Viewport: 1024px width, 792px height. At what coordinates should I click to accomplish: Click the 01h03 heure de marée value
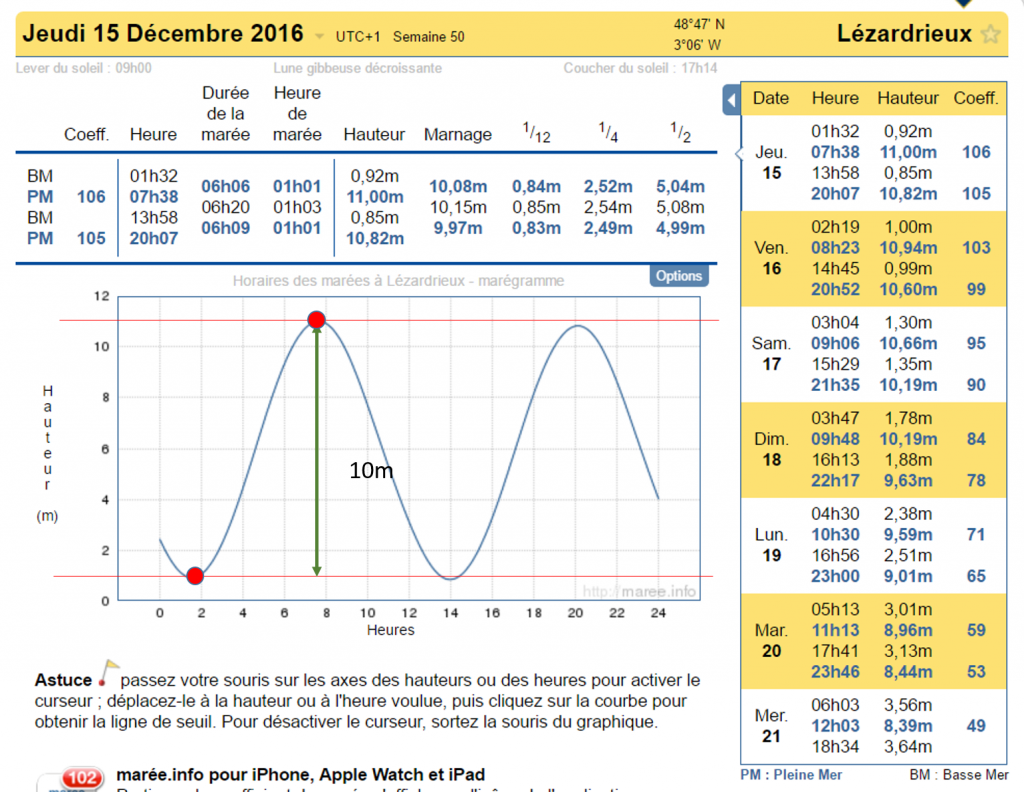tap(297, 208)
